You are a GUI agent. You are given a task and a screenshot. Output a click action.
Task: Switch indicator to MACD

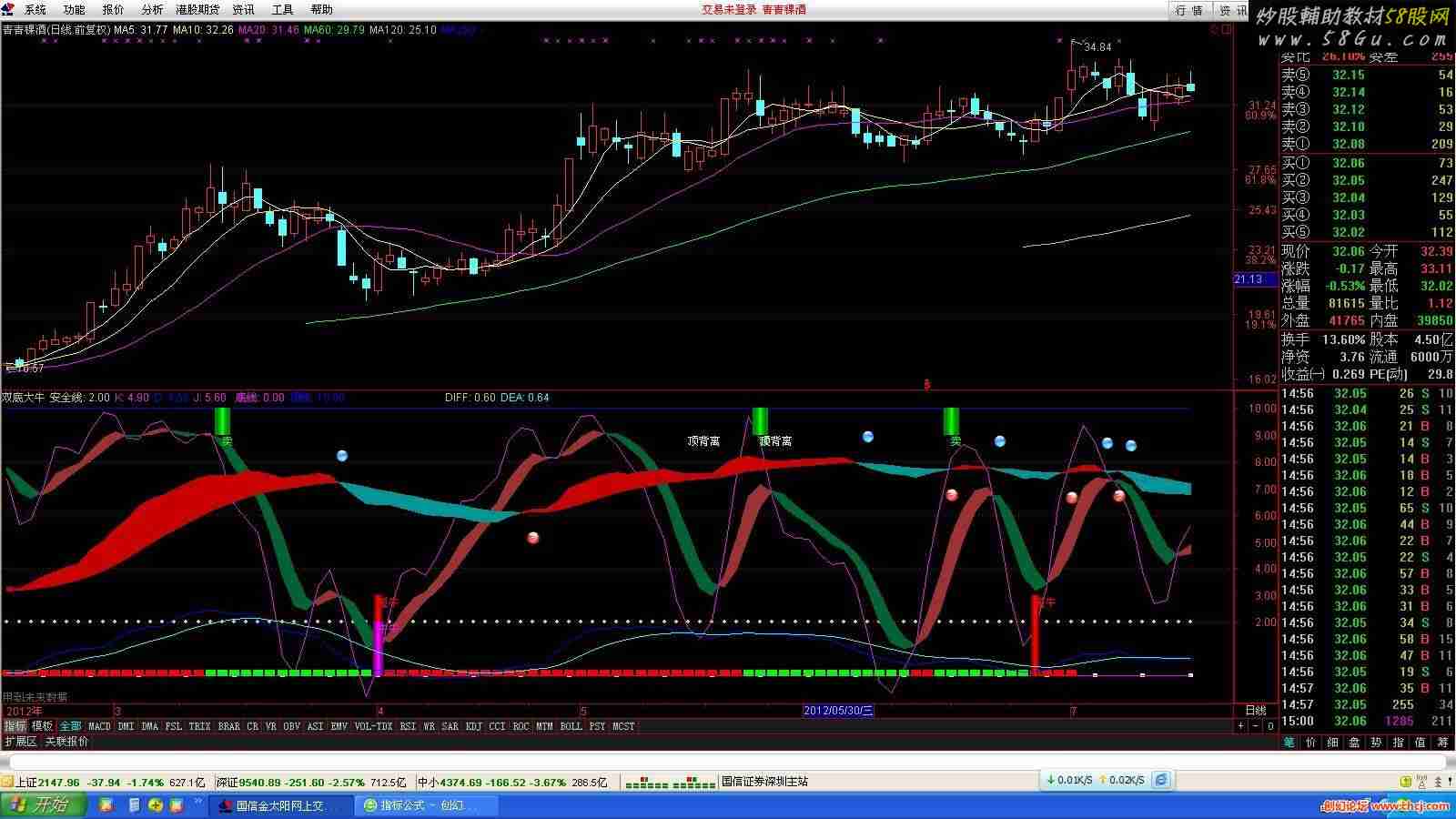tap(99, 726)
